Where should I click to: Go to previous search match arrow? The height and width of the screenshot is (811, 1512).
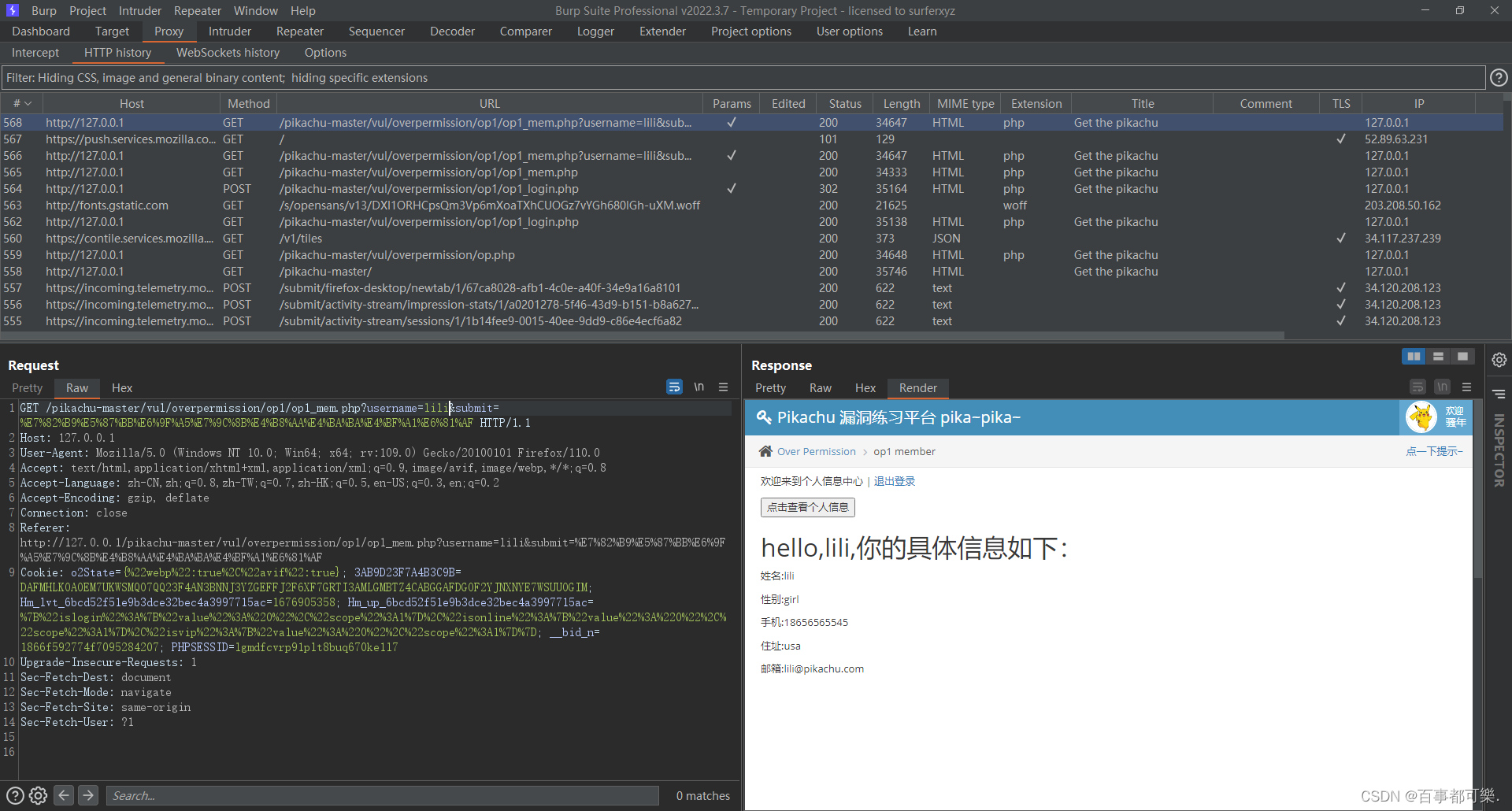(64, 795)
